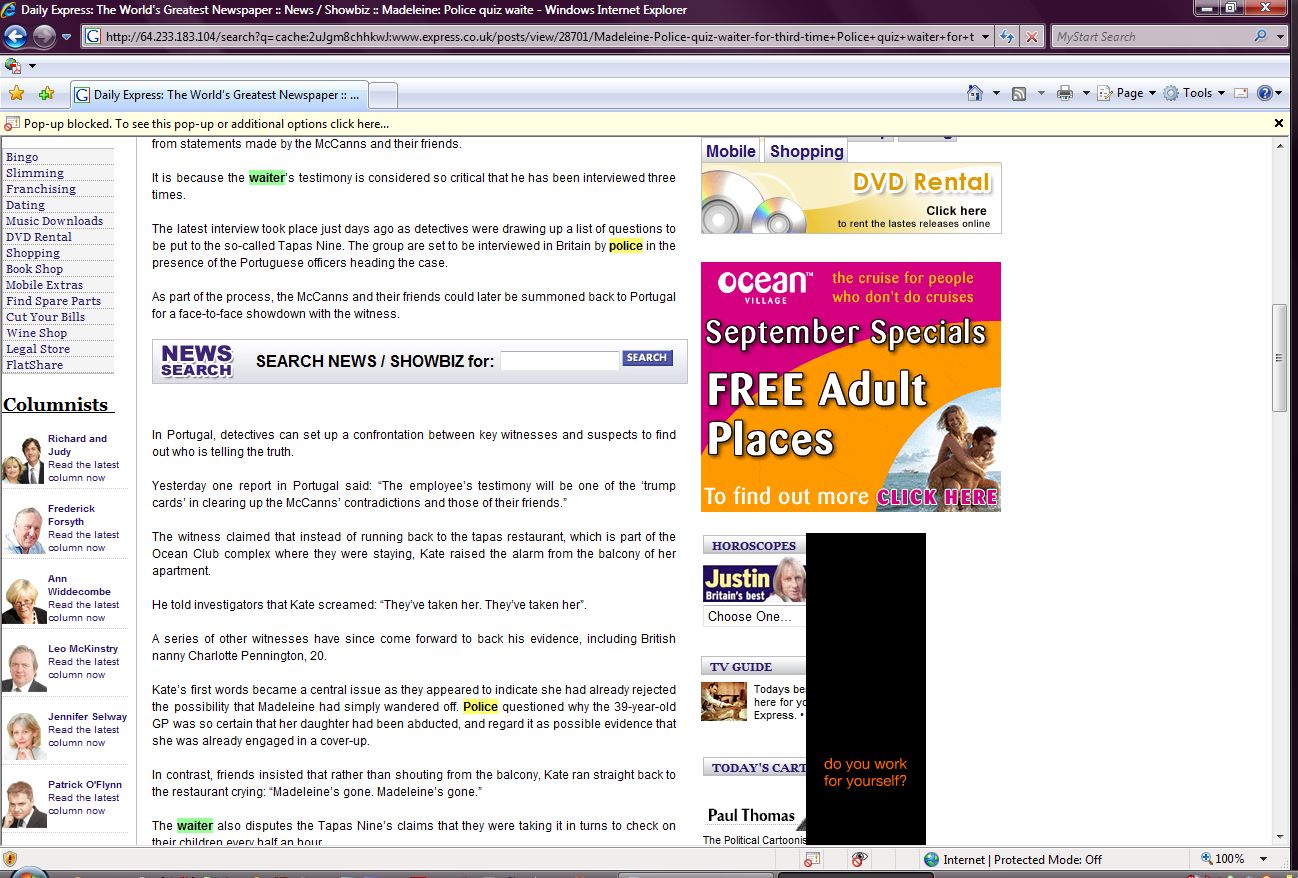Select the Shopping tab on page
This screenshot has height=878, width=1298.
(x=806, y=151)
